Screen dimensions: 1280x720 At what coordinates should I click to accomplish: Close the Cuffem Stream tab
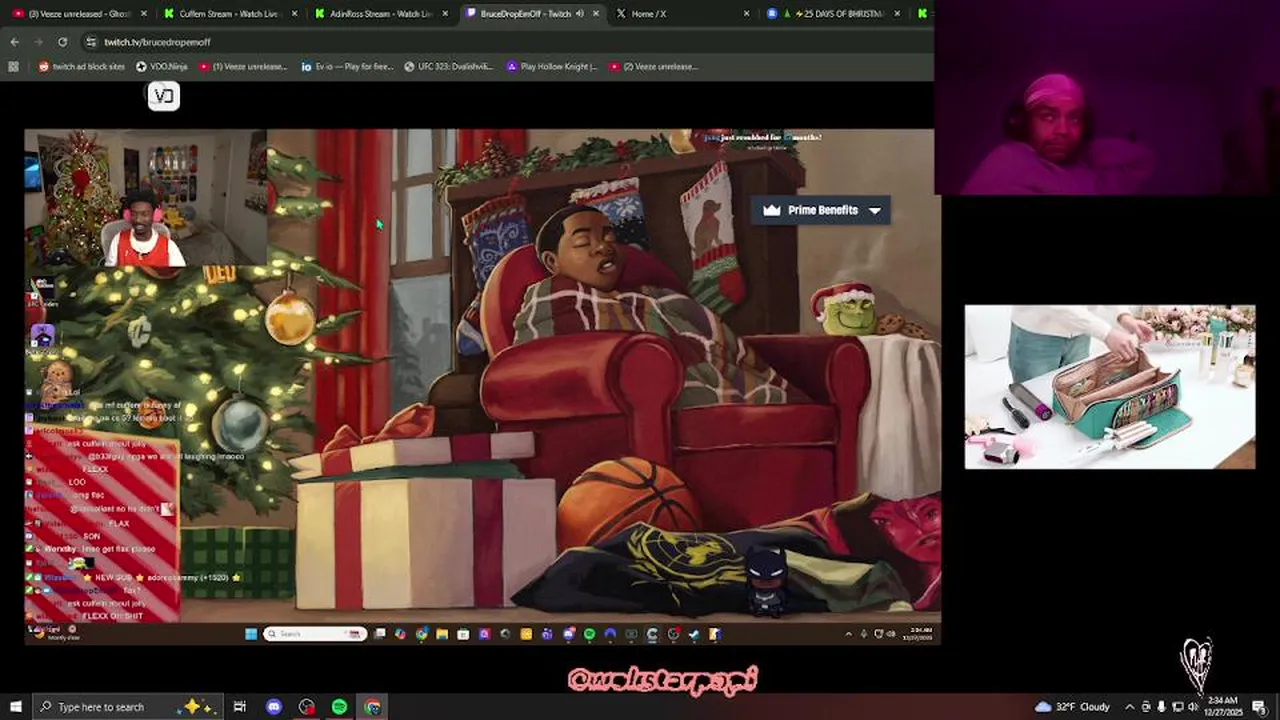pyautogui.click(x=296, y=13)
